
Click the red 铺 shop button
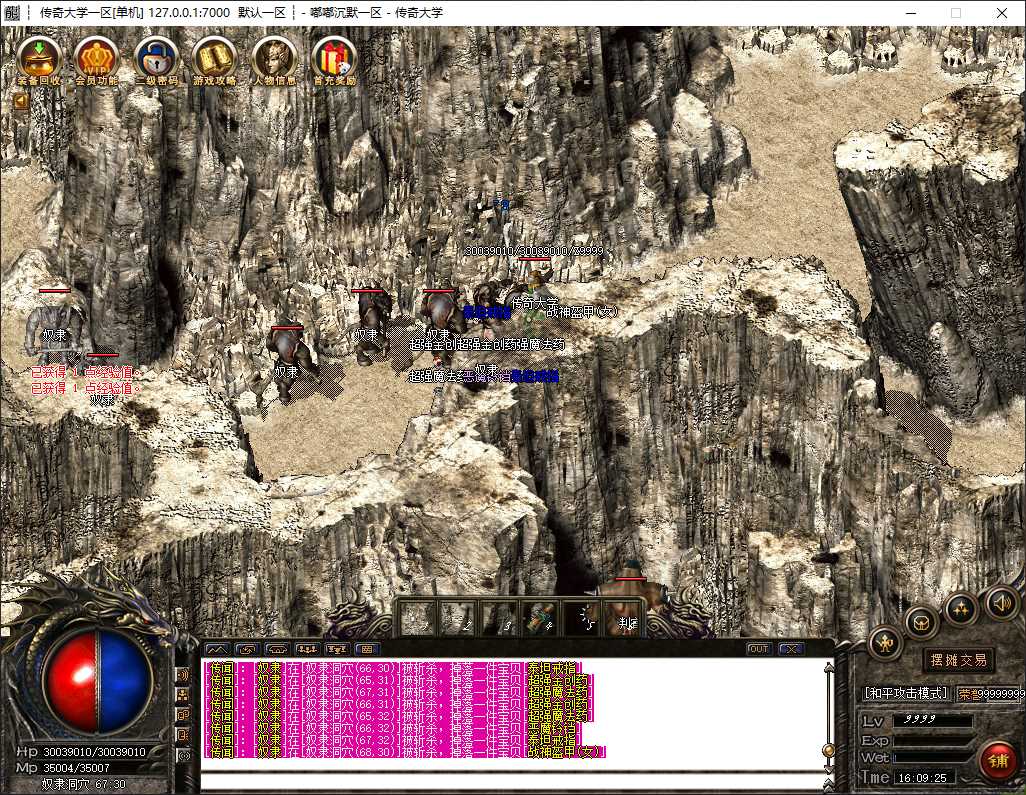[998, 762]
